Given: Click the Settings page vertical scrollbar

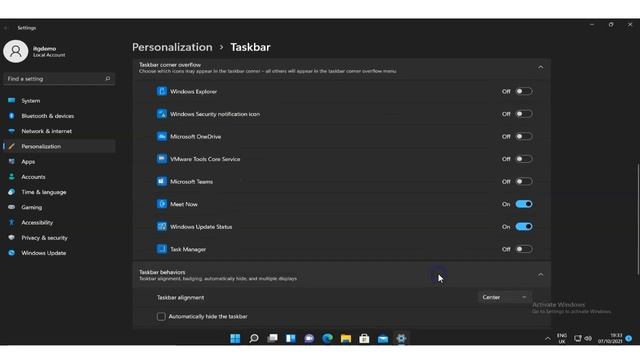Looking at the screenshot, I should coord(638,219).
